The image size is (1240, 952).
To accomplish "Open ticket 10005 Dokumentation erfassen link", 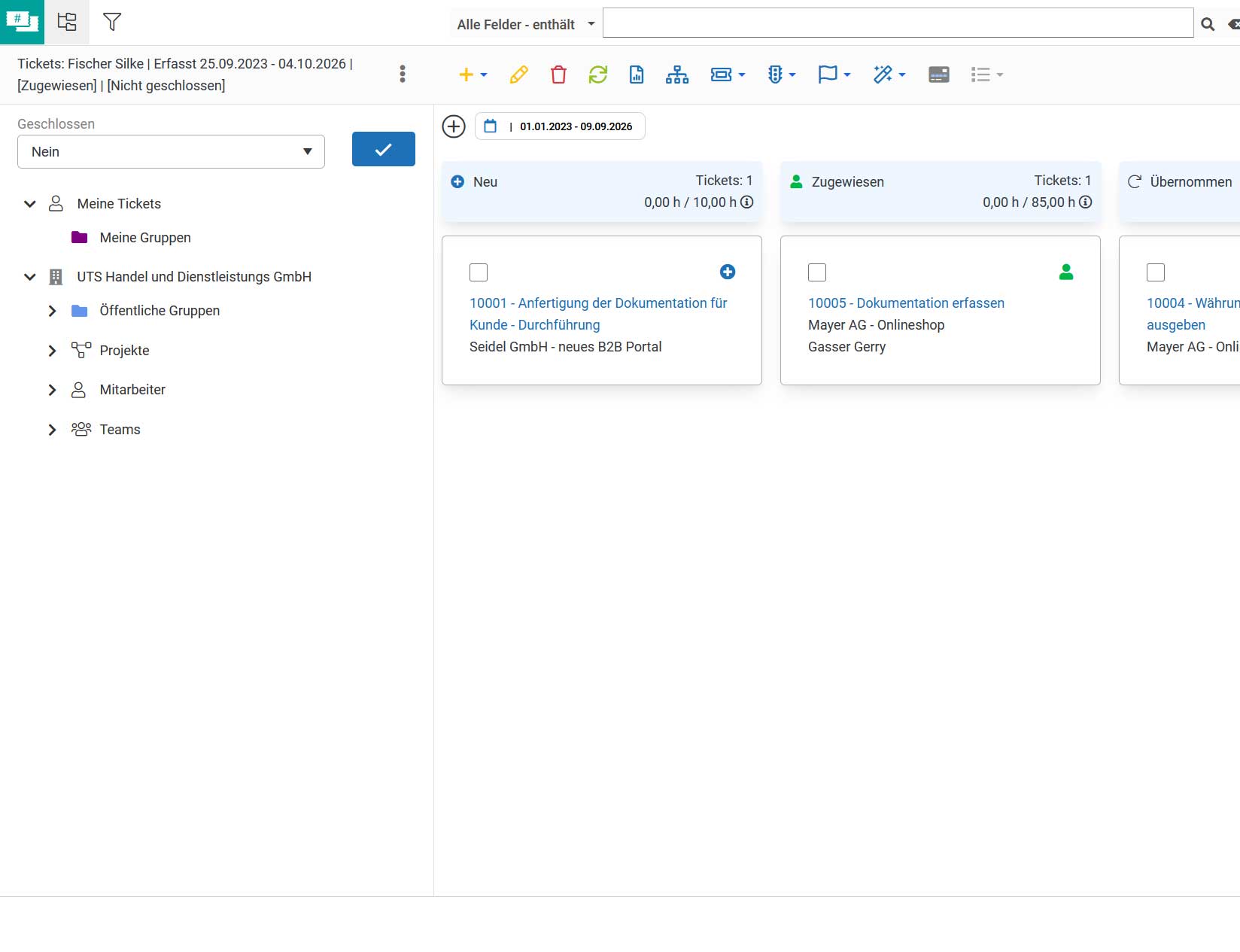I will (906, 303).
